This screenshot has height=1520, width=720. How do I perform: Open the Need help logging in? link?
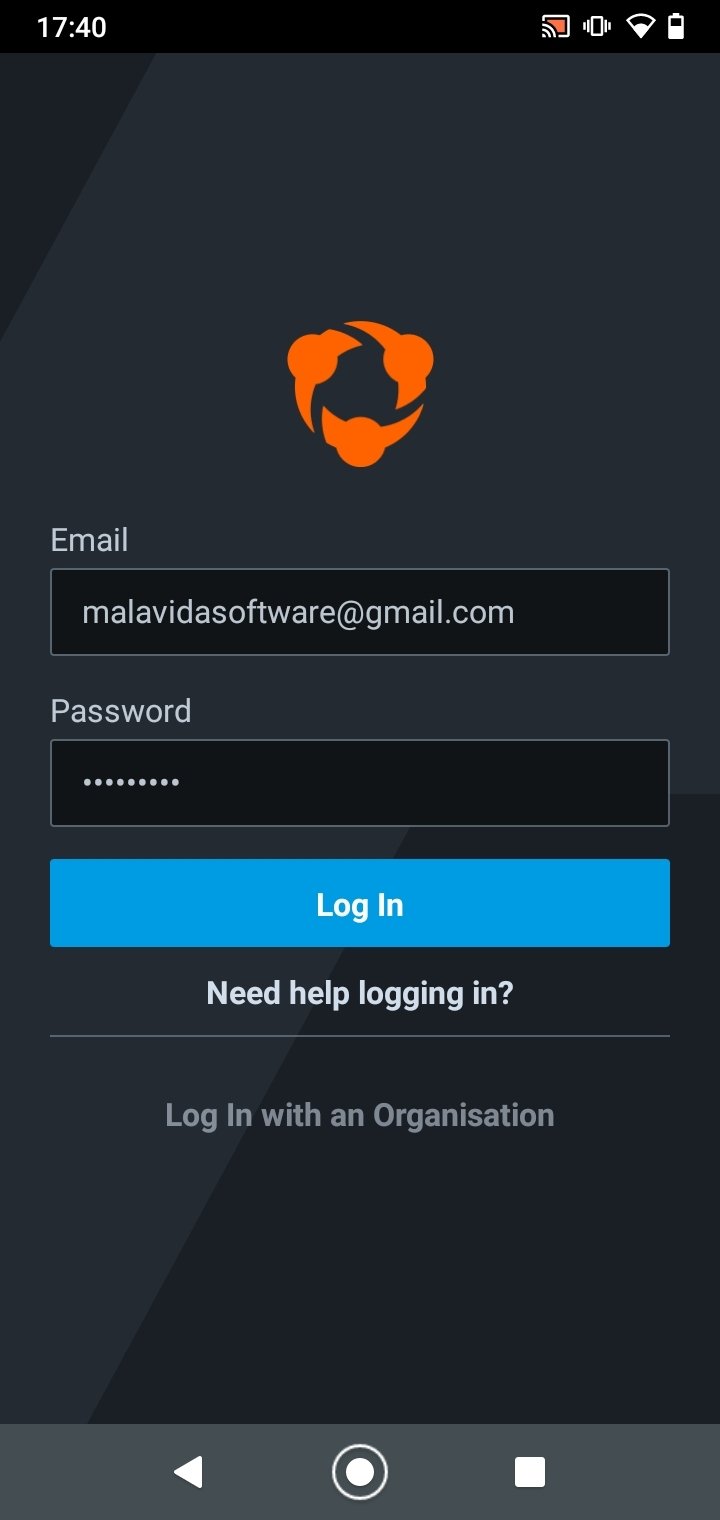tap(360, 993)
